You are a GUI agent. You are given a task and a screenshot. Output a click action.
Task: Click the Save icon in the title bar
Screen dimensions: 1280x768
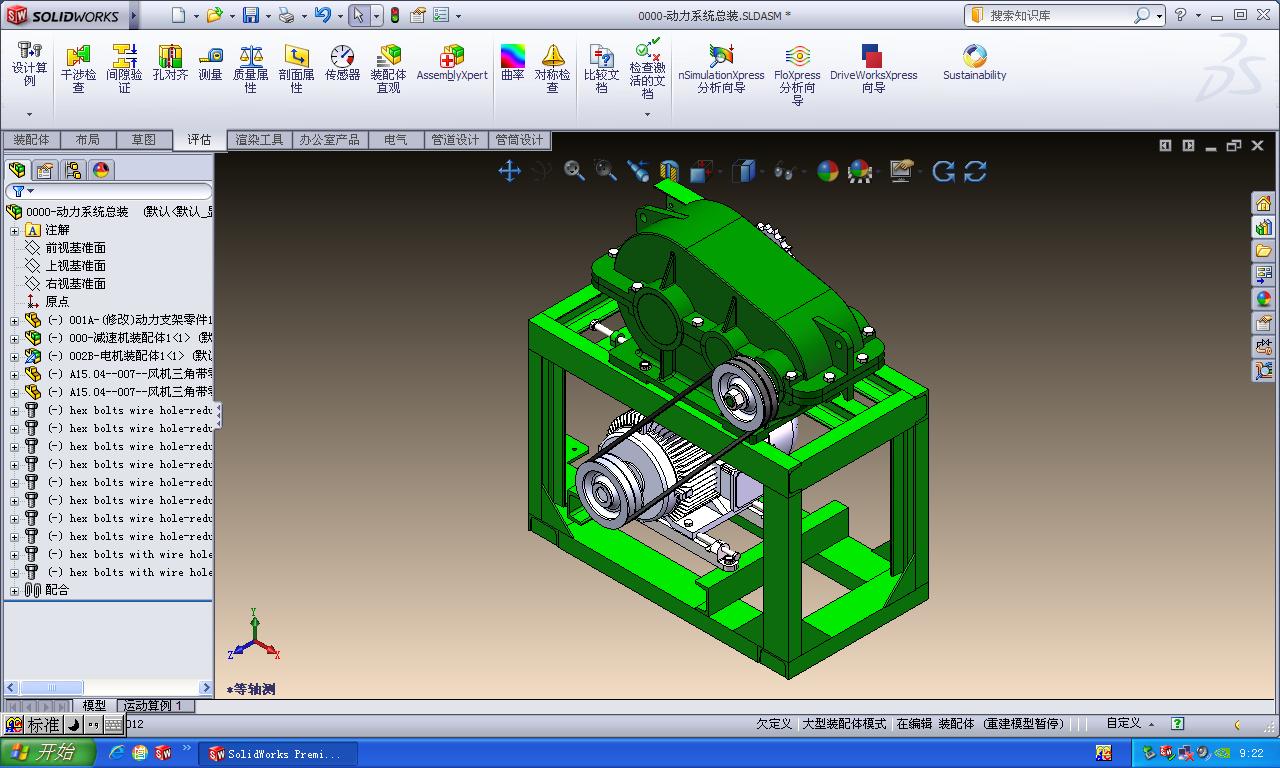click(x=251, y=15)
